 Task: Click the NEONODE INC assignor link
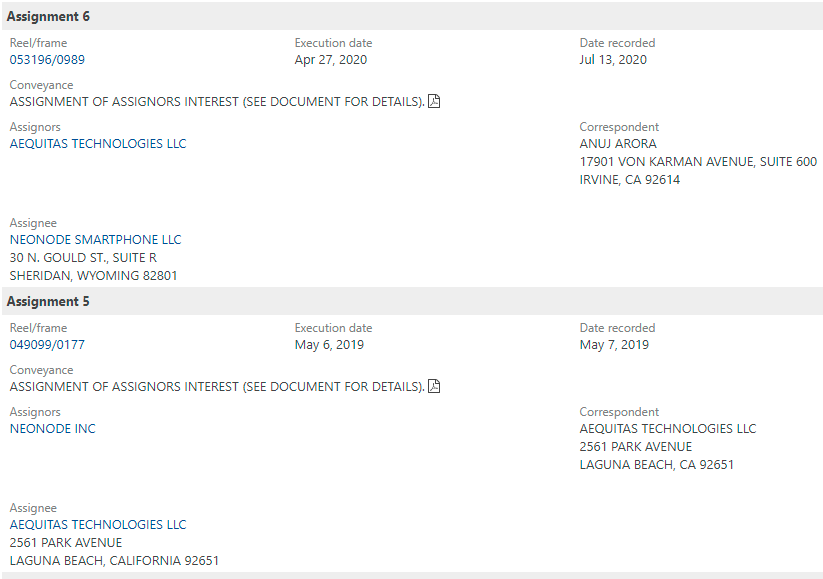coord(52,429)
